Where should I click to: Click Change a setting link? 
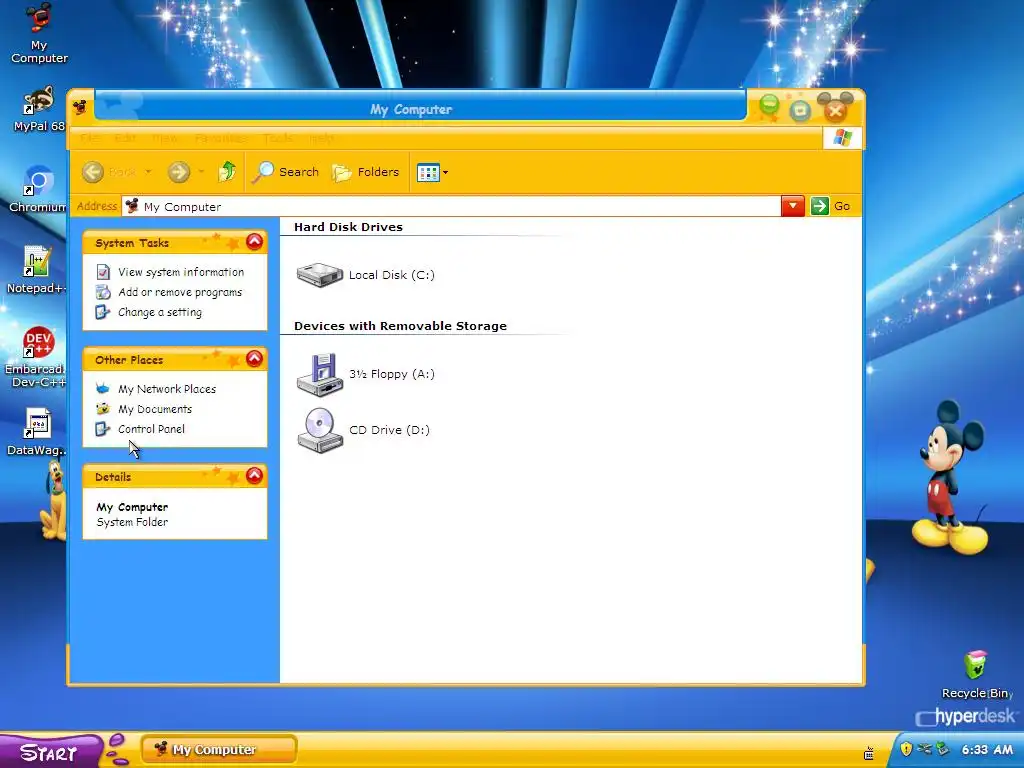click(160, 313)
